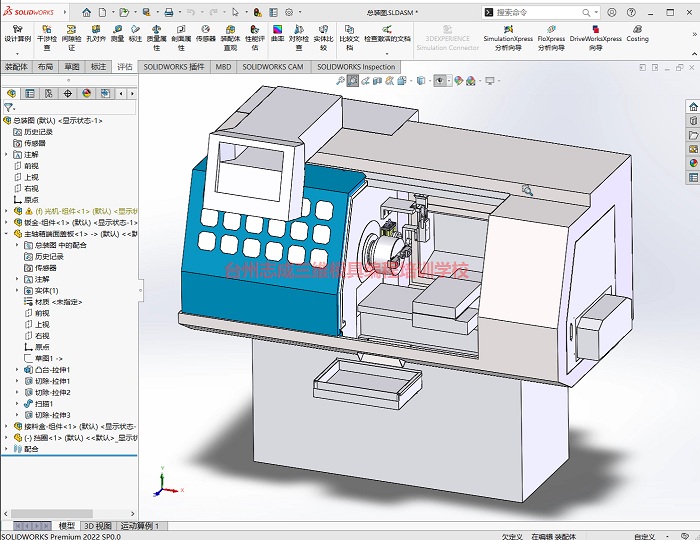Open 设计算例 dropdown arrow
700x540 pixels.
point(17,54)
